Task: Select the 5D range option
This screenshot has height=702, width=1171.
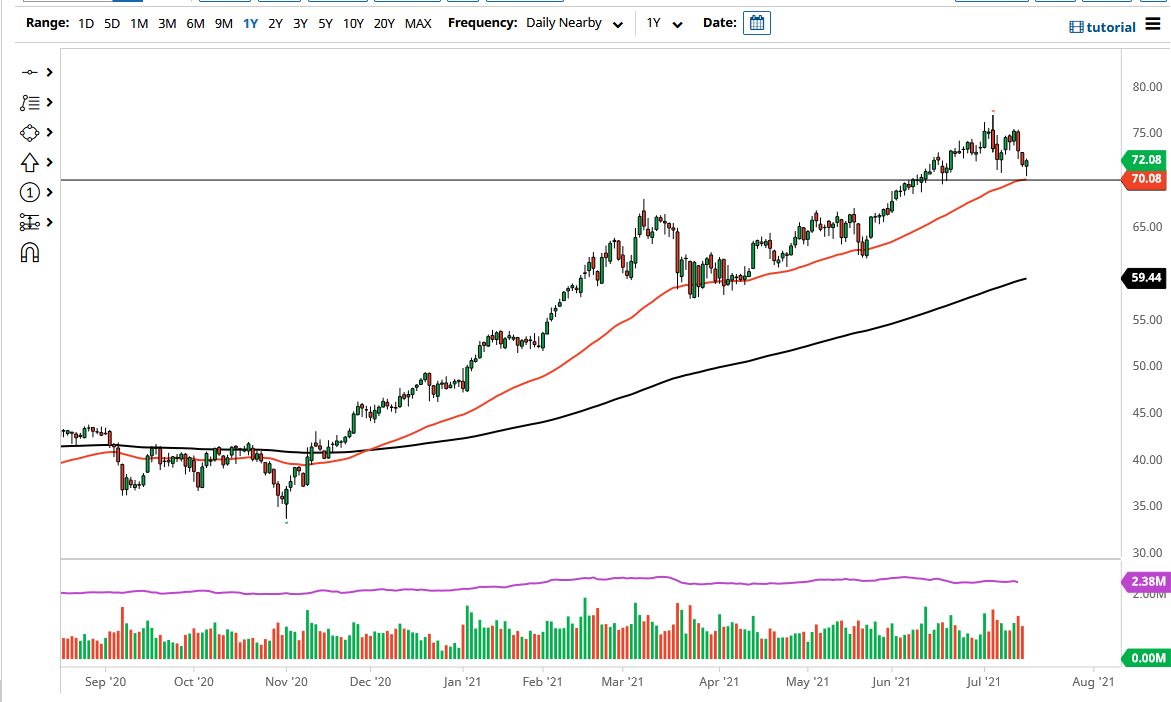Action: [110, 22]
